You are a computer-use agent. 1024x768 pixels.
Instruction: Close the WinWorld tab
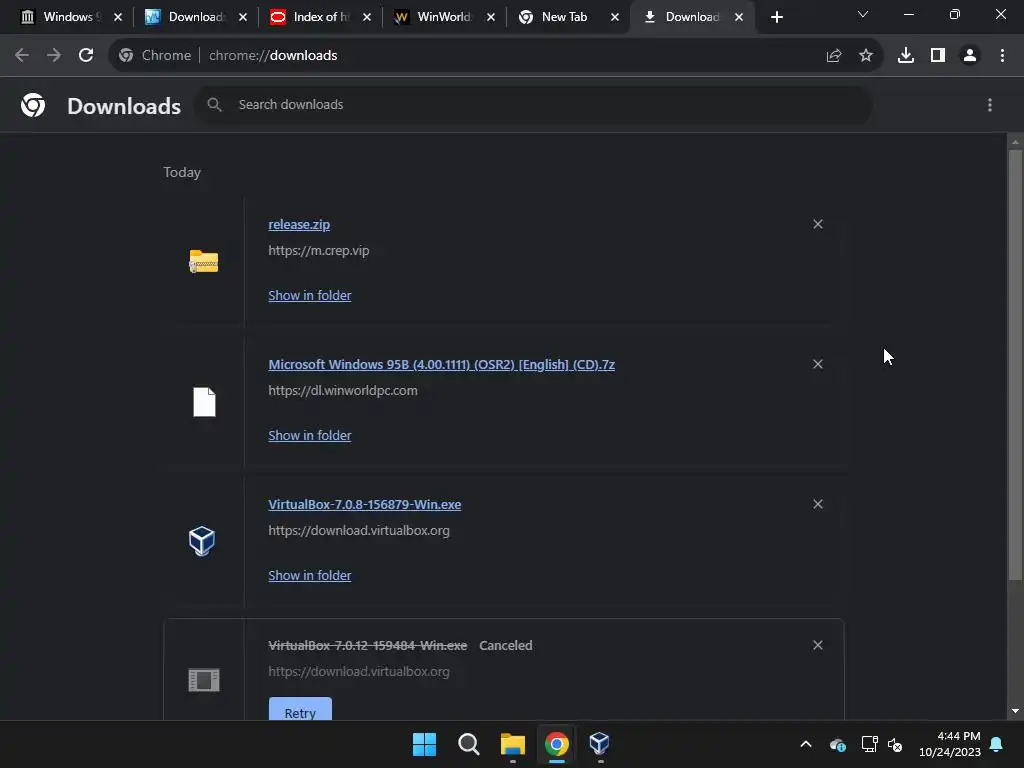click(490, 17)
